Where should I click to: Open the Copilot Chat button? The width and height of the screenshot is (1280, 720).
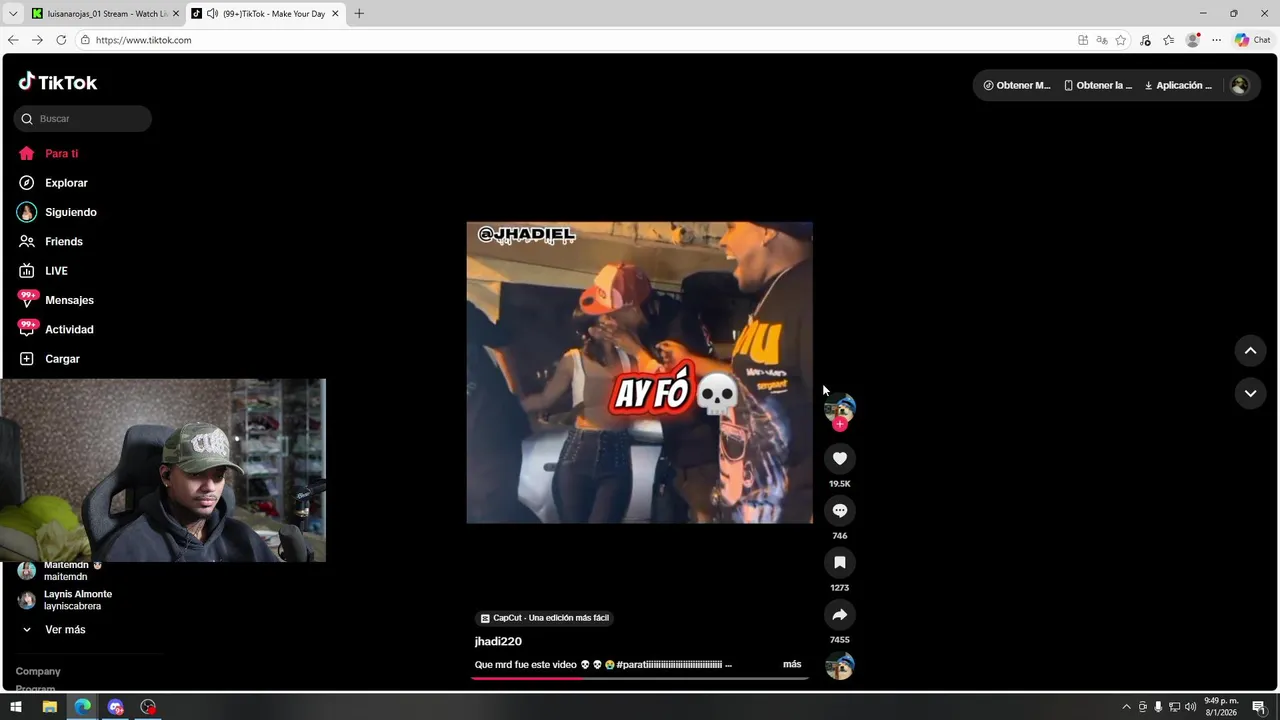tap(1252, 40)
